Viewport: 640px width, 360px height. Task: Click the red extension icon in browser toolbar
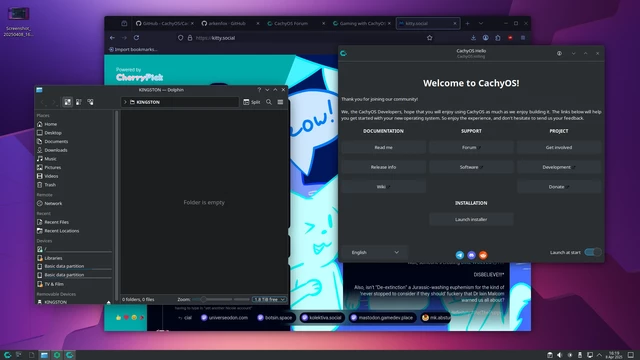pos(510,38)
